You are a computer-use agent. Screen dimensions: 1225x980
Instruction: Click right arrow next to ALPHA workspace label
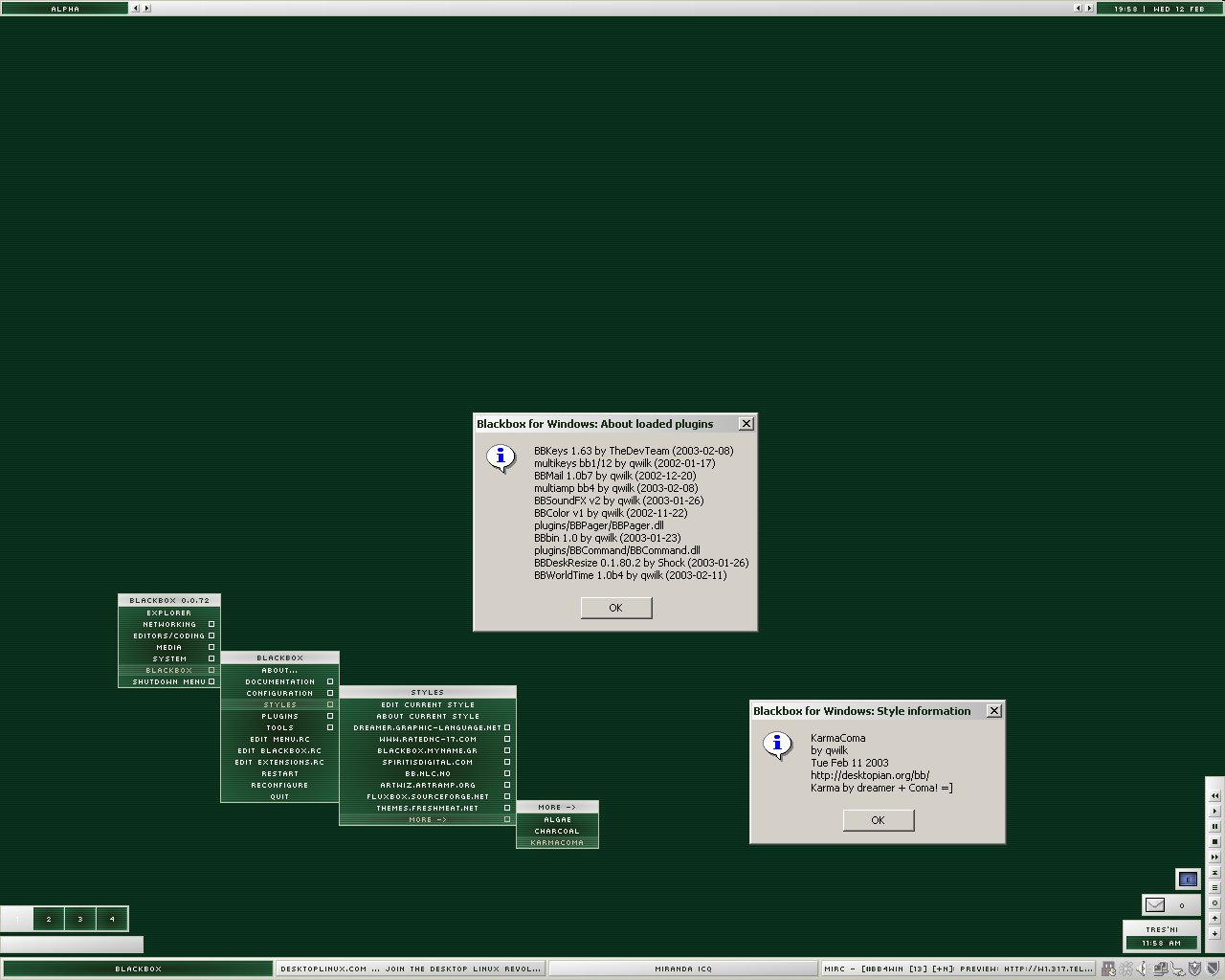coord(146,8)
